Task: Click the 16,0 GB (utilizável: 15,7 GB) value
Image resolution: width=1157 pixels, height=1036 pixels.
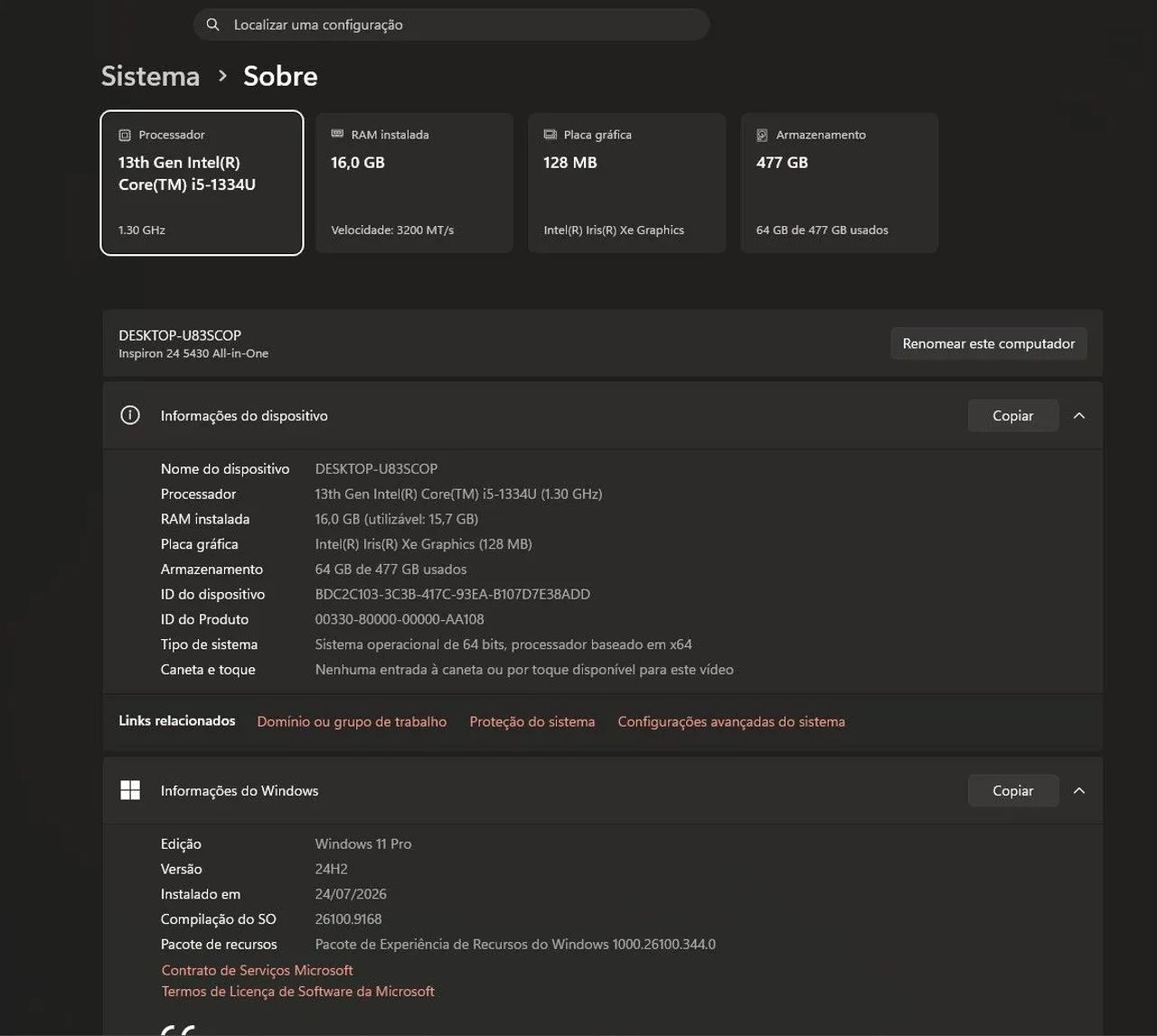Action: [397, 519]
